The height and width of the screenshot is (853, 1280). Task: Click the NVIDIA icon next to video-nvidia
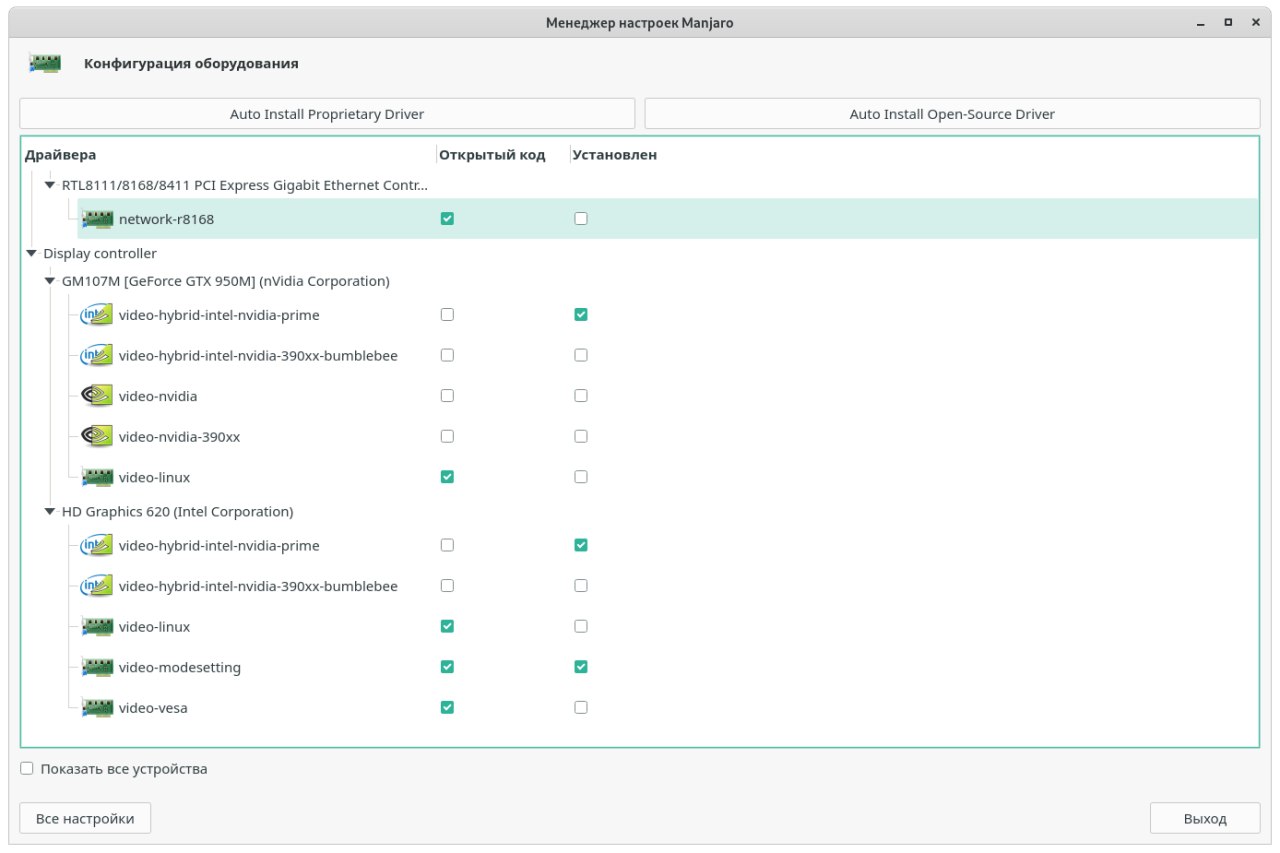click(97, 396)
